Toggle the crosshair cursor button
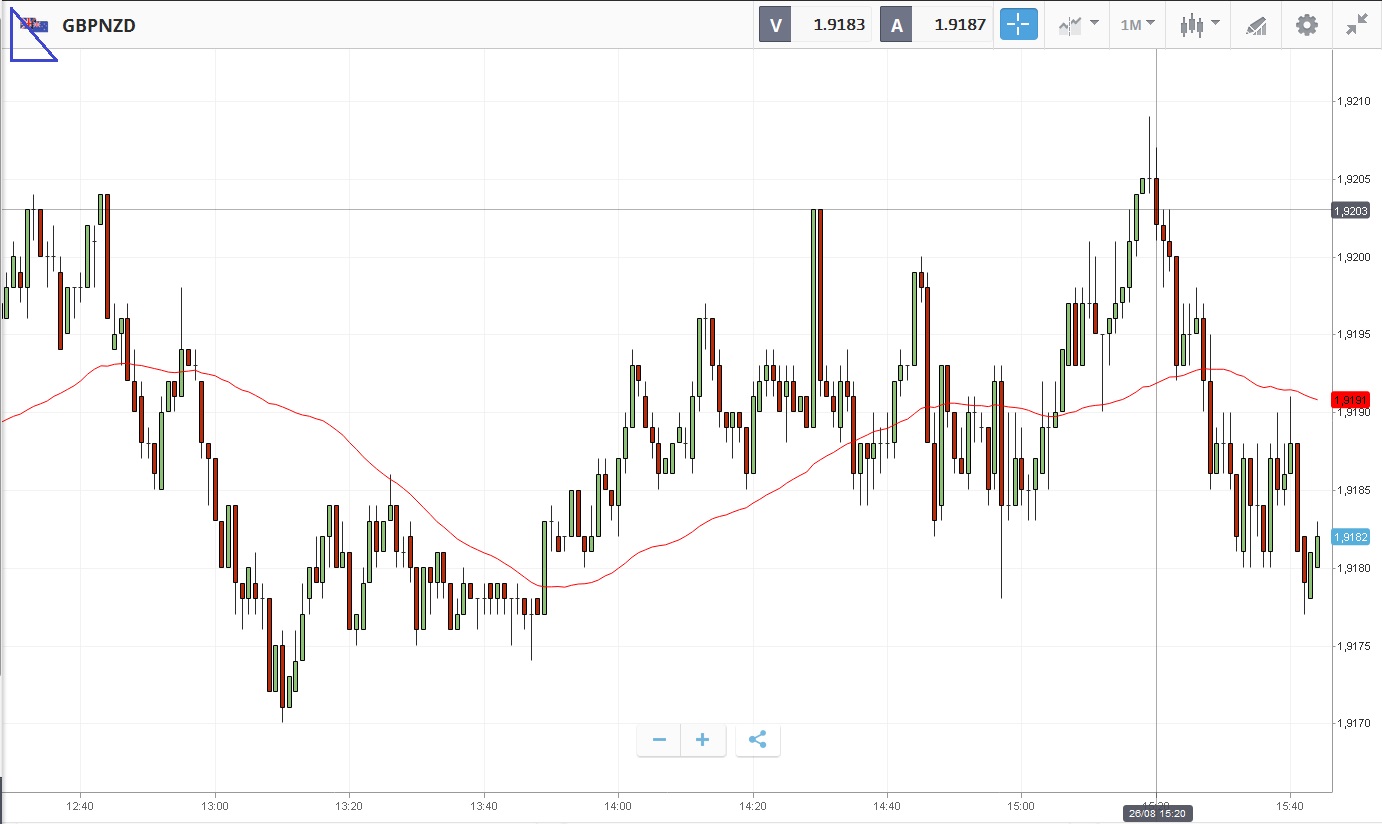 coord(1019,25)
